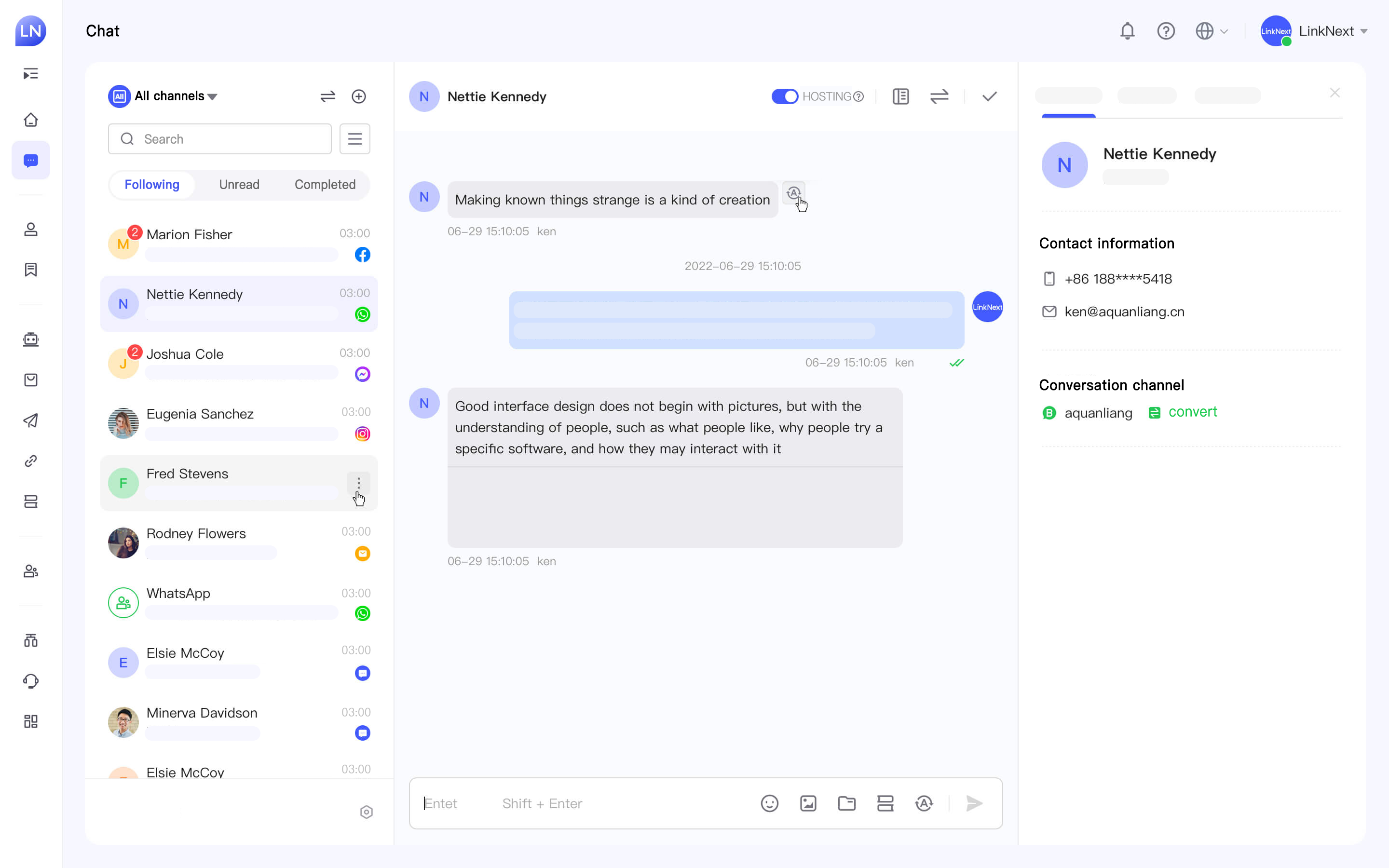Attach an image using picture icon
This screenshot has height=868, width=1389.
(x=807, y=803)
